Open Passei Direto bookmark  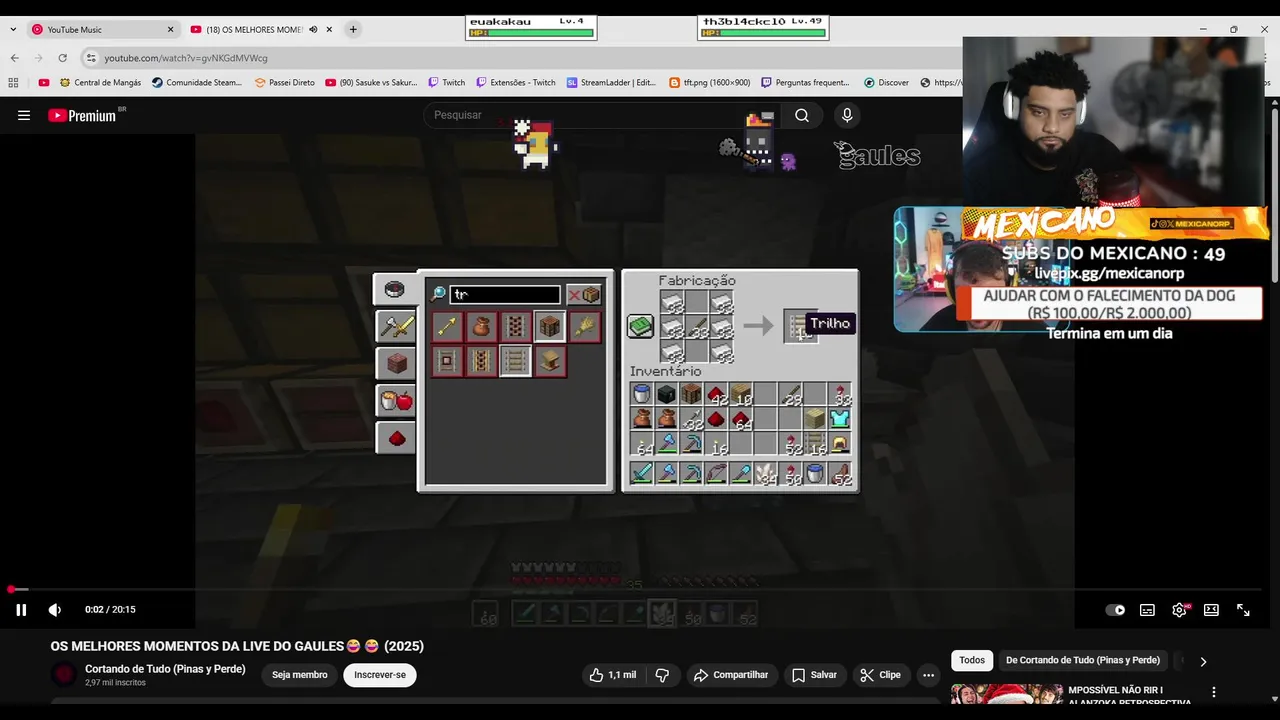point(284,83)
